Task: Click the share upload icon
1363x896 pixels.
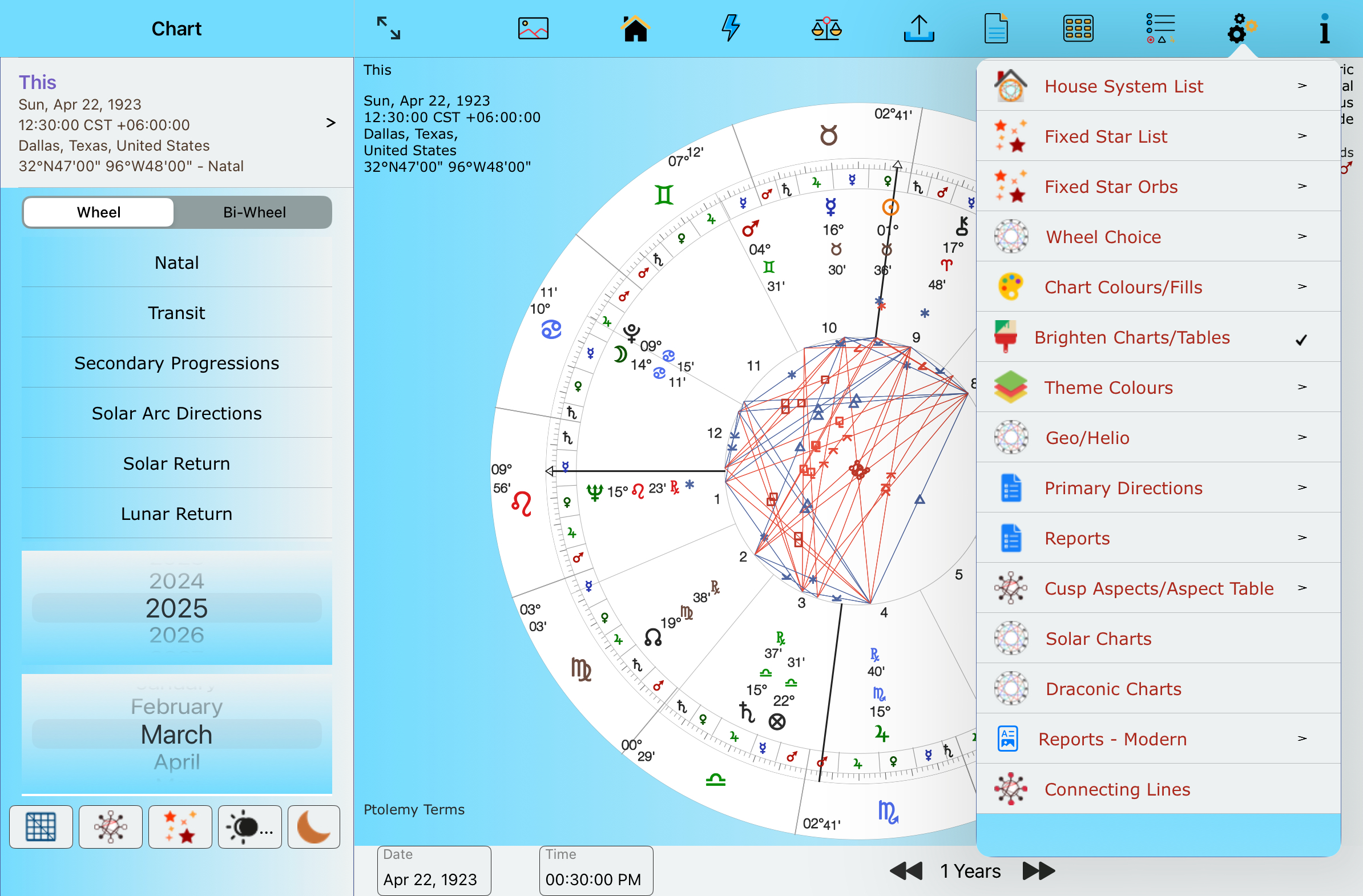Action: [x=918, y=28]
